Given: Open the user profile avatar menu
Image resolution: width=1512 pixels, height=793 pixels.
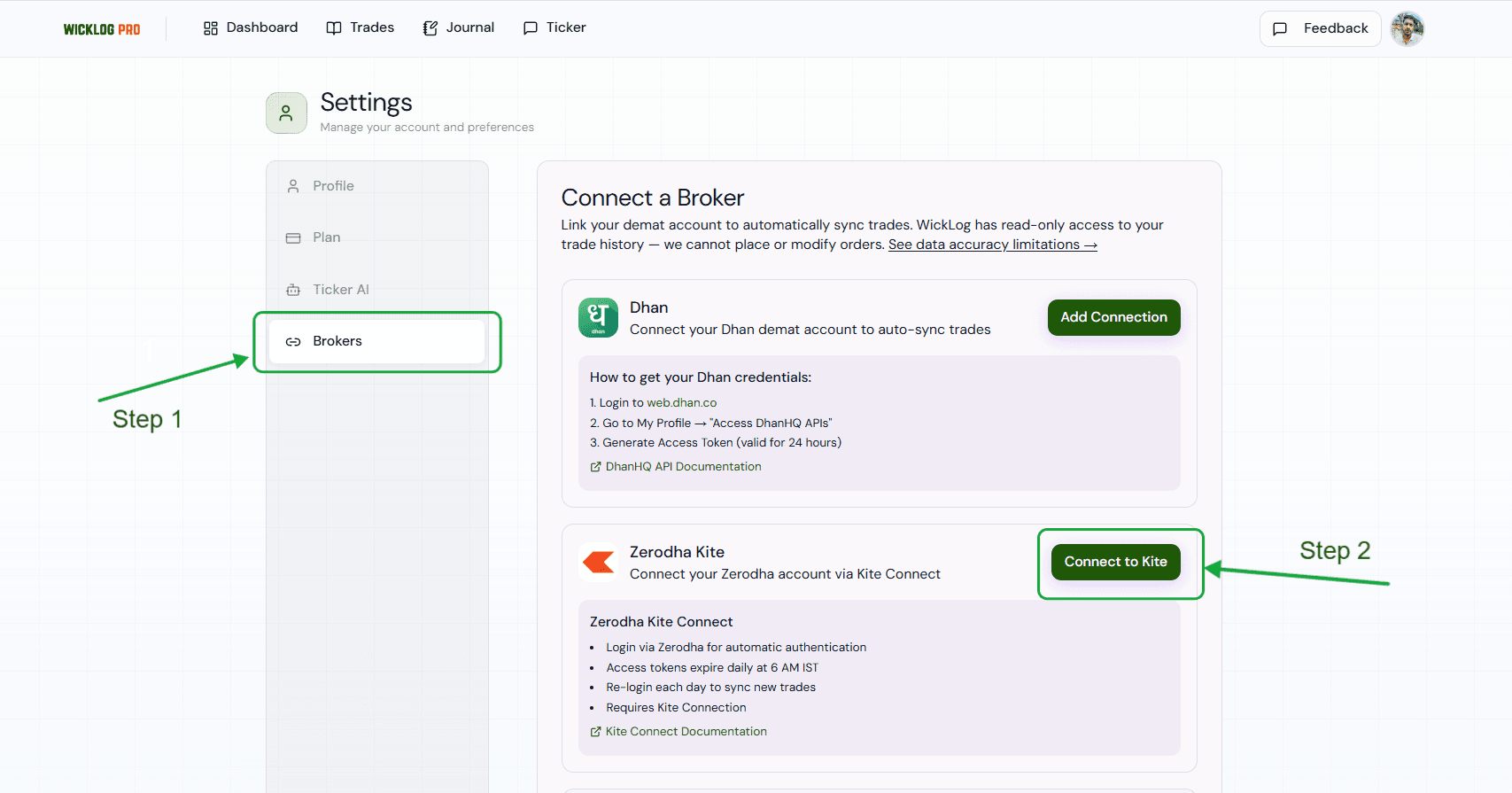Looking at the screenshot, I should click(x=1407, y=28).
